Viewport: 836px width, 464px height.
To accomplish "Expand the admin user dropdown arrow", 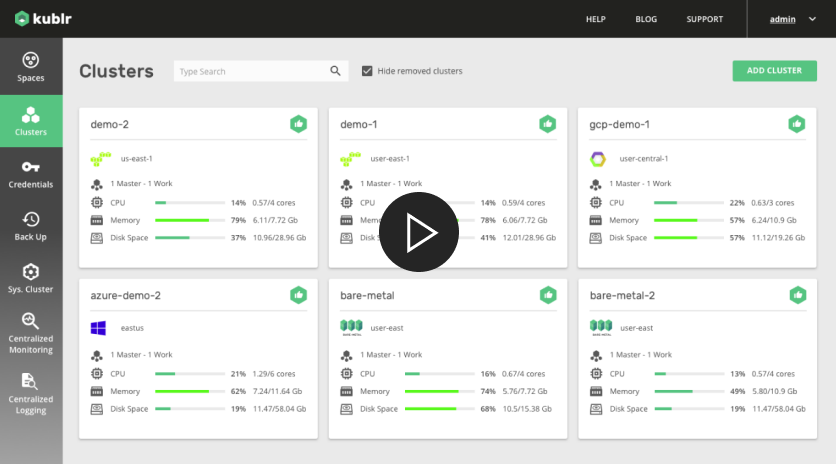I will (812, 19).
